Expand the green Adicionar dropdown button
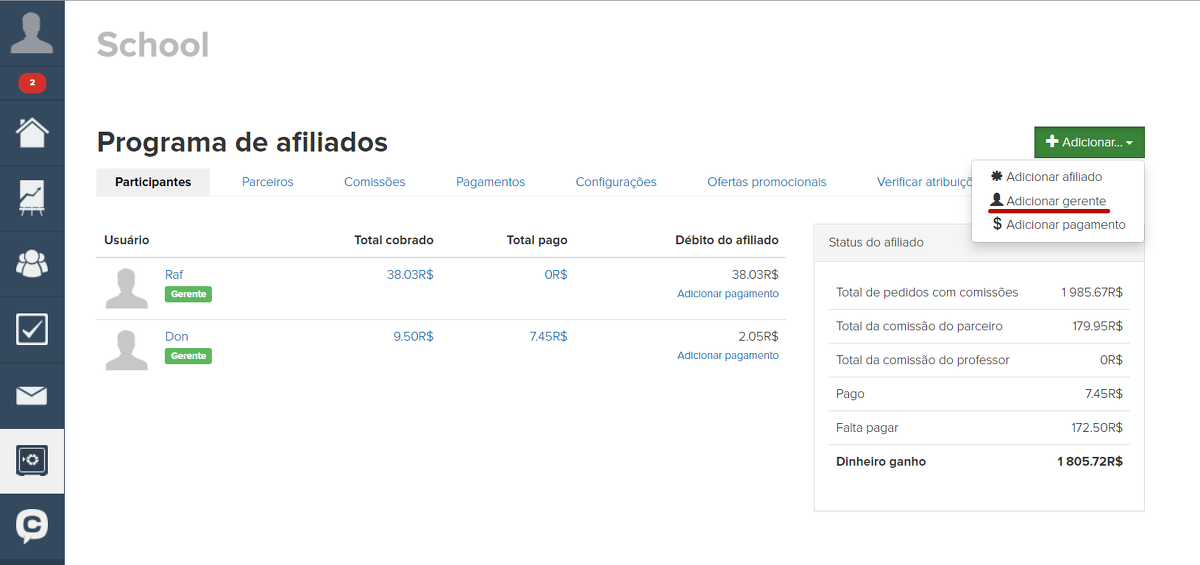1200x565 pixels. point(1089,142)
